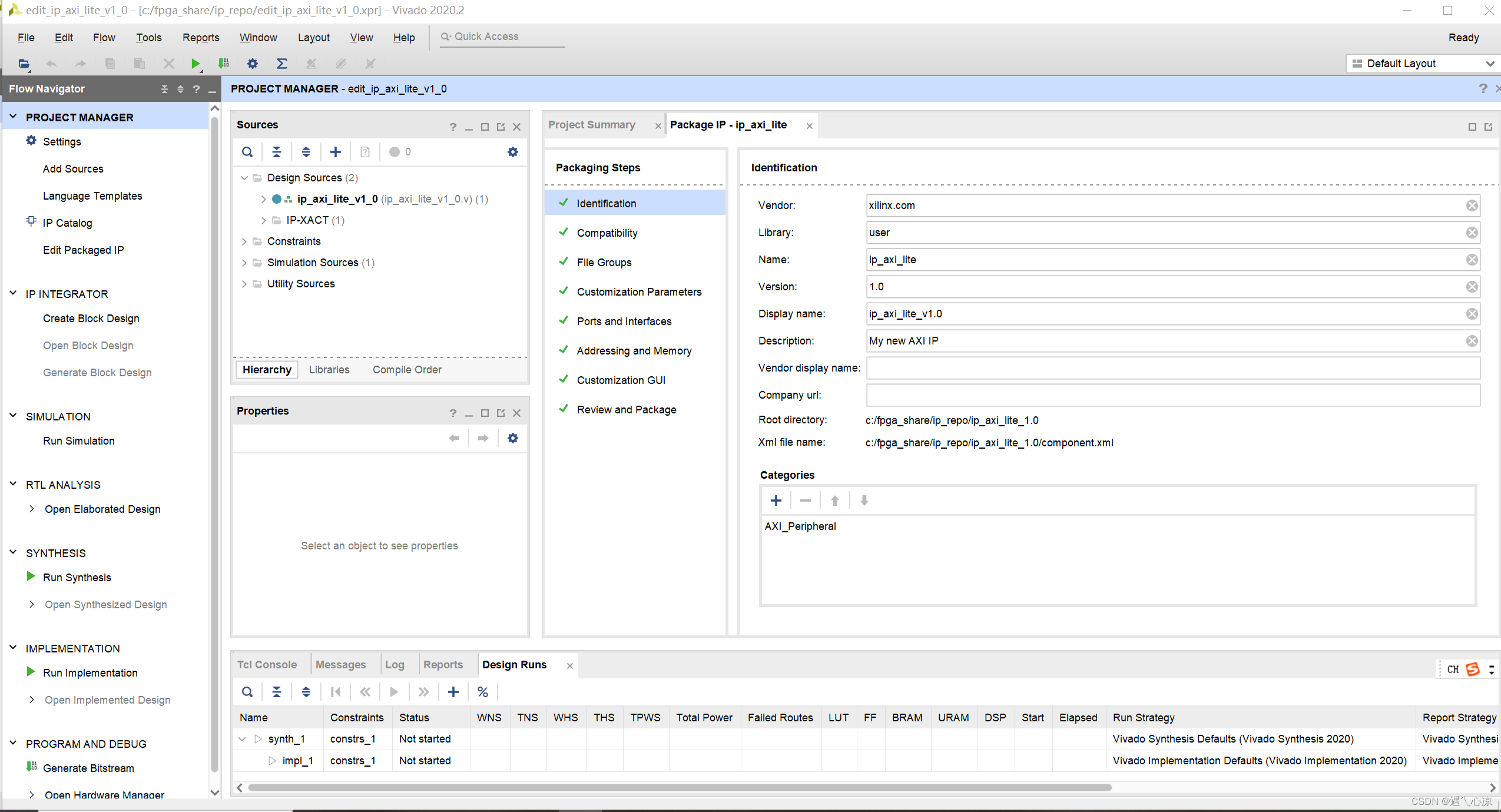This screenshot has width=1501, height=812.
Task: Collapse PROJECT MANAGER section
Action: 13,117
